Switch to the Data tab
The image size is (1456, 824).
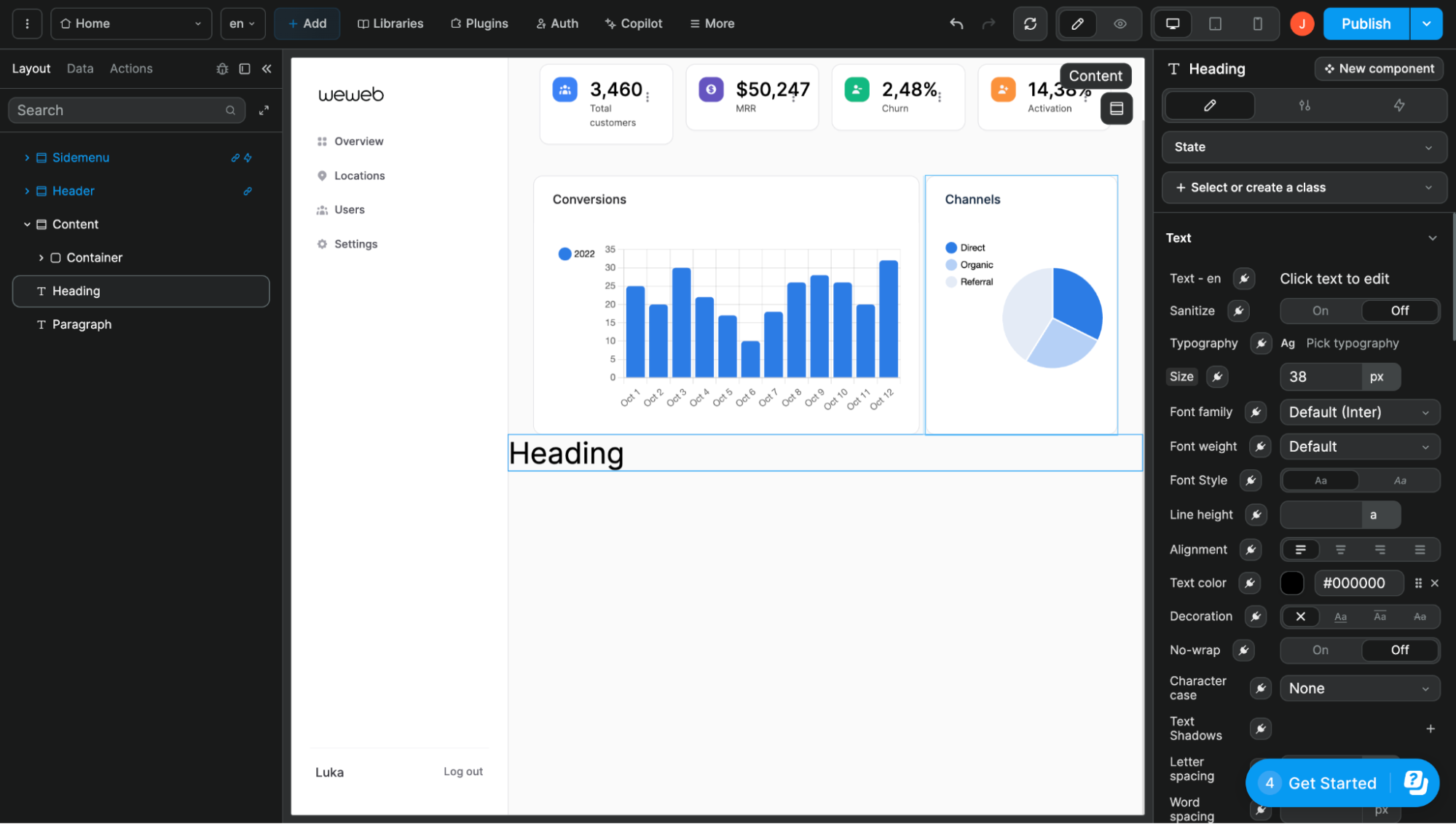pyautogui.click(x=80, y=68)
